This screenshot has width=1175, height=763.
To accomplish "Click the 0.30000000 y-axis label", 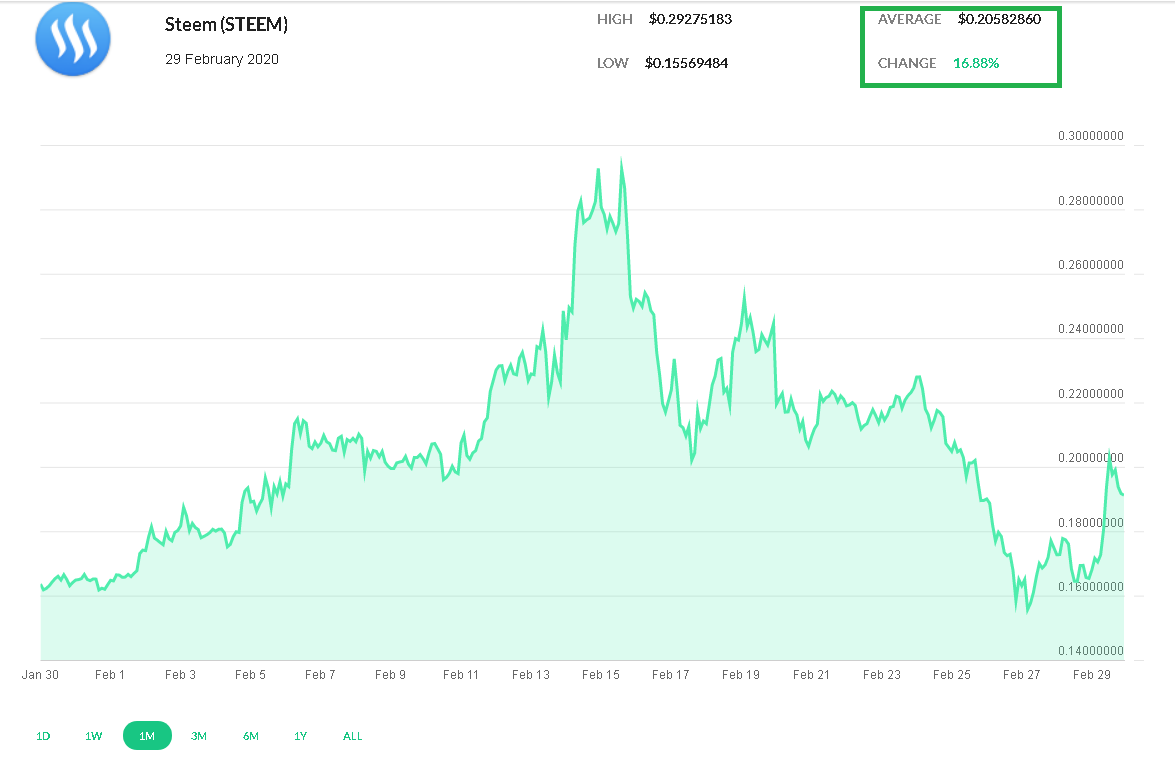I will (1089, 135).
